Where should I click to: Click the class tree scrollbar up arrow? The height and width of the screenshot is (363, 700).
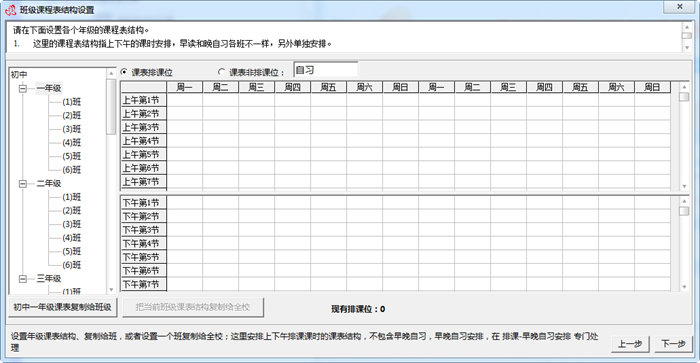(x=111, y=73)
